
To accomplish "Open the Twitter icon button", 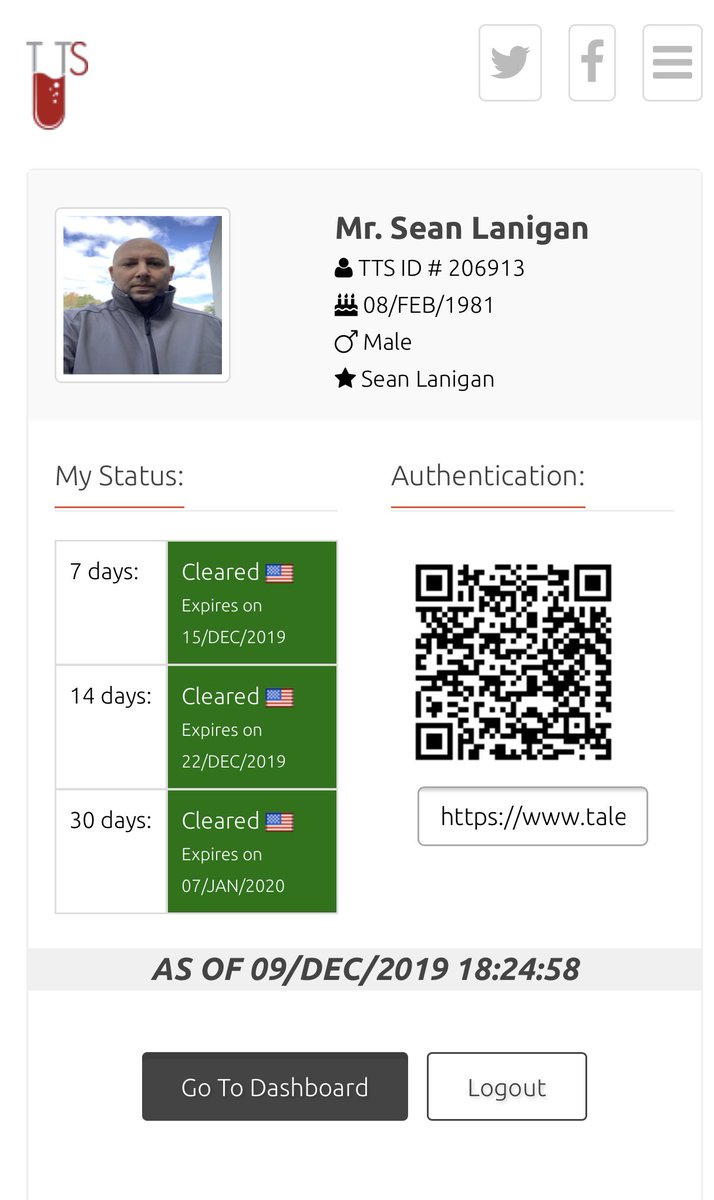I will tap(510, 63).
